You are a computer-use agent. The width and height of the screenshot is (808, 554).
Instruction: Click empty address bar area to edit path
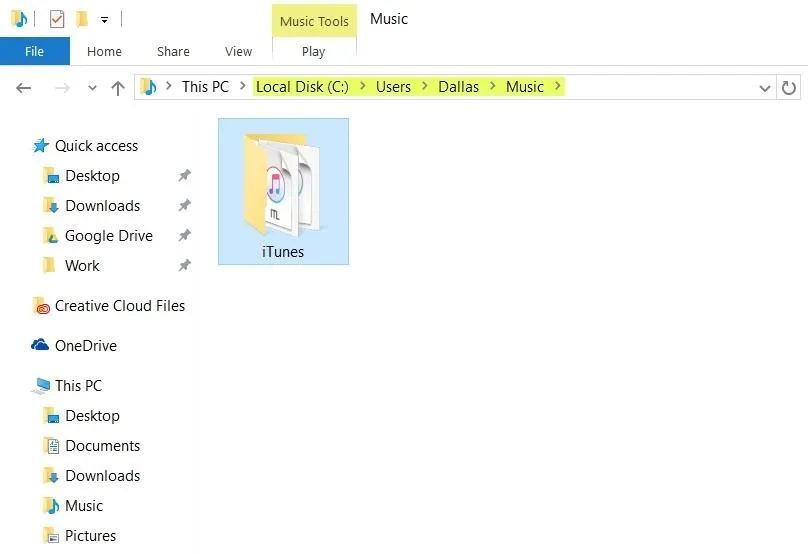pos(660,87)
